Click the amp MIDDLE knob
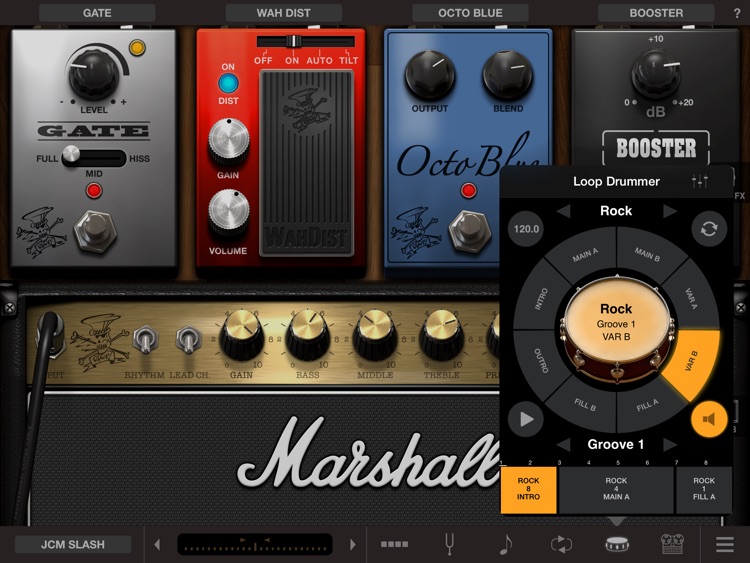 pyautogui.click(x=375, y=337)
